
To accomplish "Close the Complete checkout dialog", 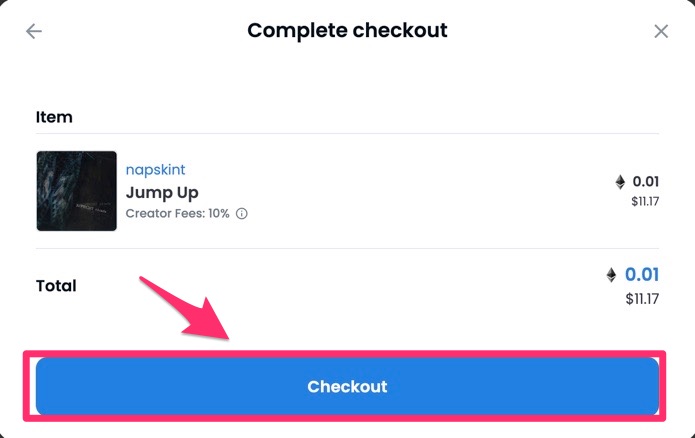I will pyautogui.click(x=661, y=31).
